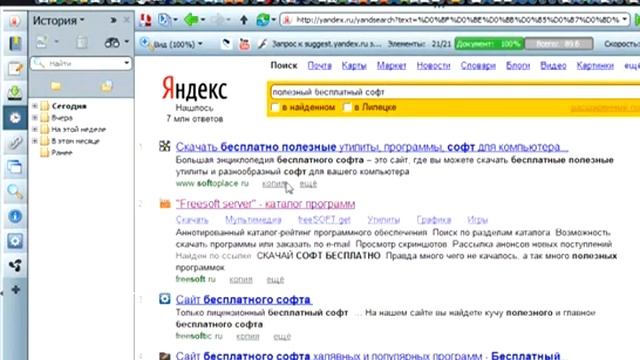This screenshot has height=360, width=640.
Task: Click the Утилиты sublink under Freesoft server
Action: click(383, 220)
